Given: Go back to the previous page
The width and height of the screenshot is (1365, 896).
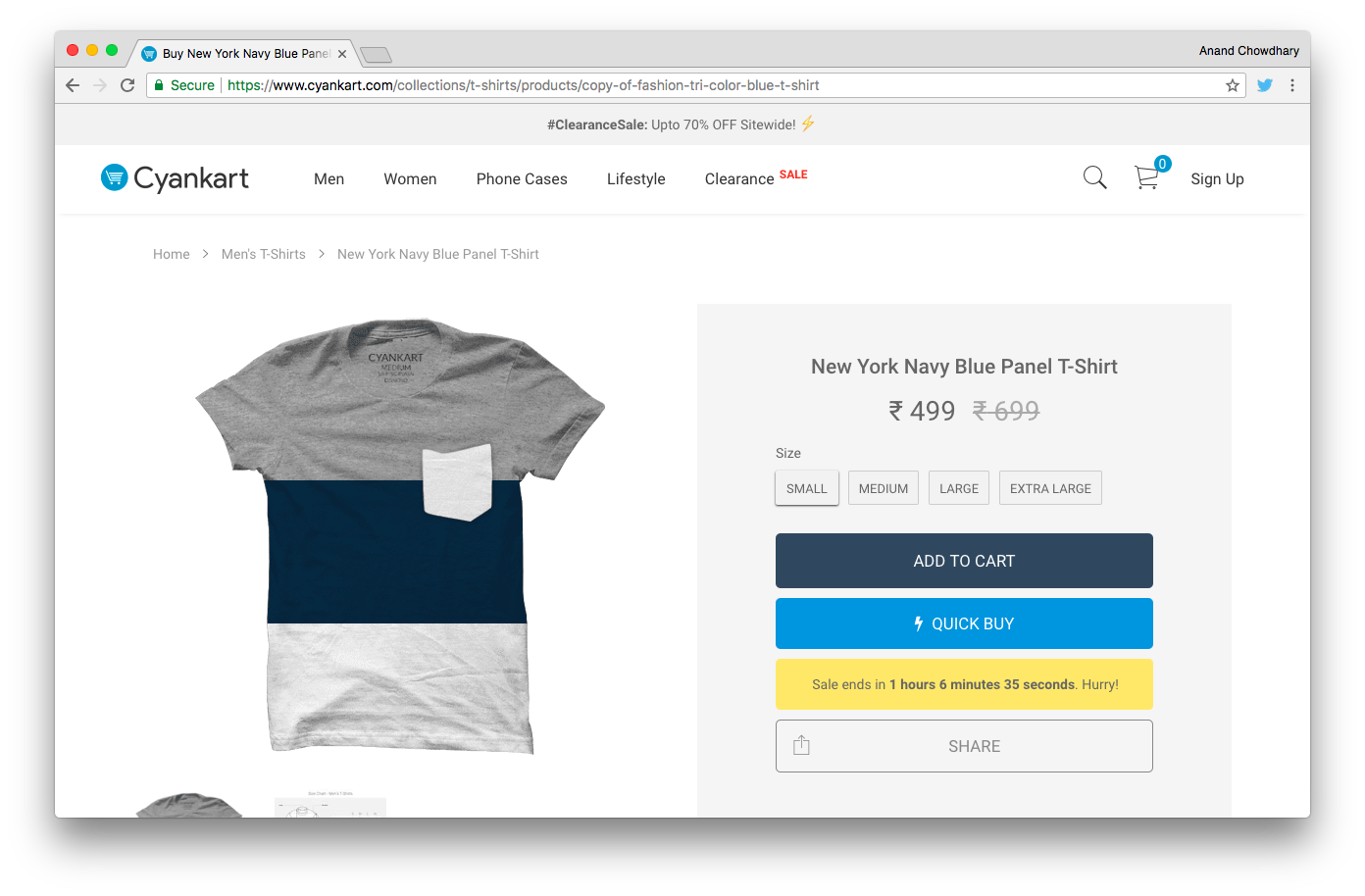Looking at the screenshot, I should 73,85.
